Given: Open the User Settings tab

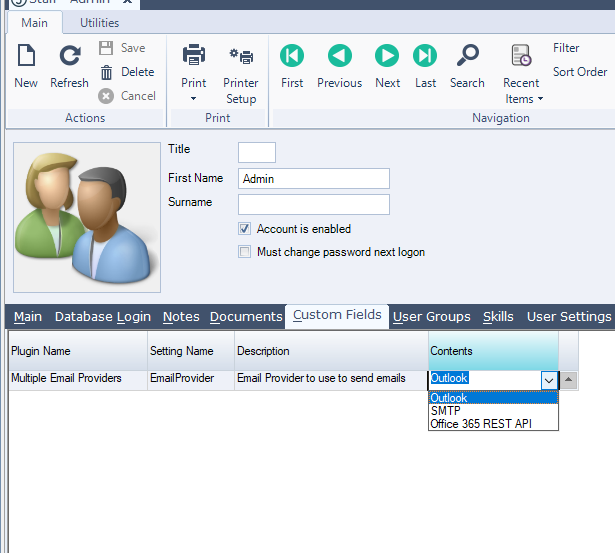Looking at the screenshot, I should [x=569, y=317].
